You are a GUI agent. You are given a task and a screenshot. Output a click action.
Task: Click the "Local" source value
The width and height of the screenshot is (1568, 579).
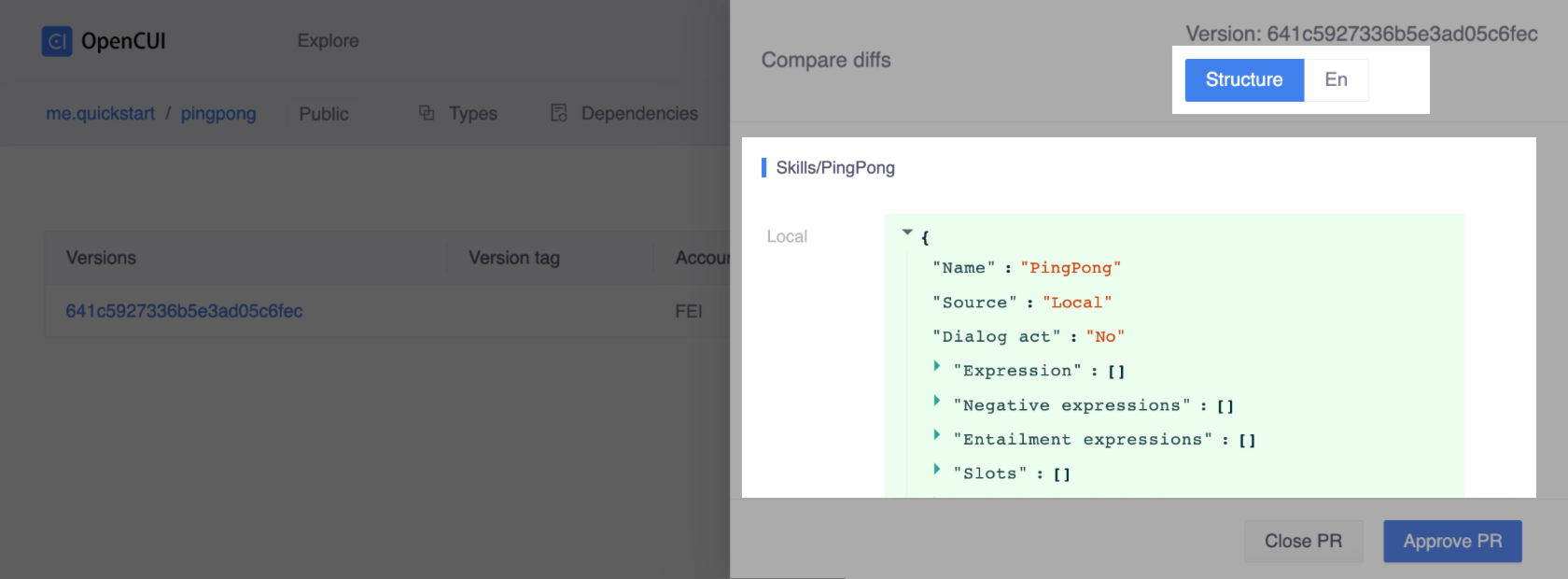click(1077, 303)
